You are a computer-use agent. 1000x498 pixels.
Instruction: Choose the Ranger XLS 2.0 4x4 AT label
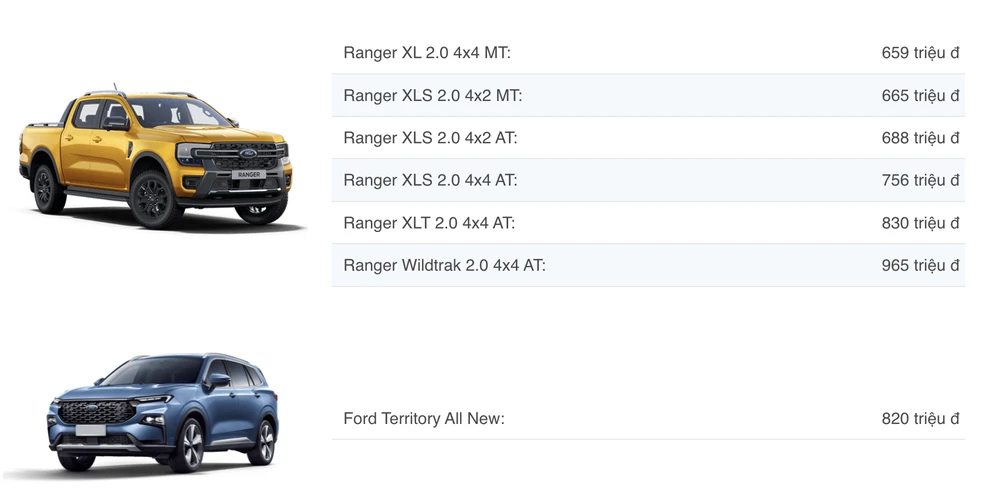430,181
